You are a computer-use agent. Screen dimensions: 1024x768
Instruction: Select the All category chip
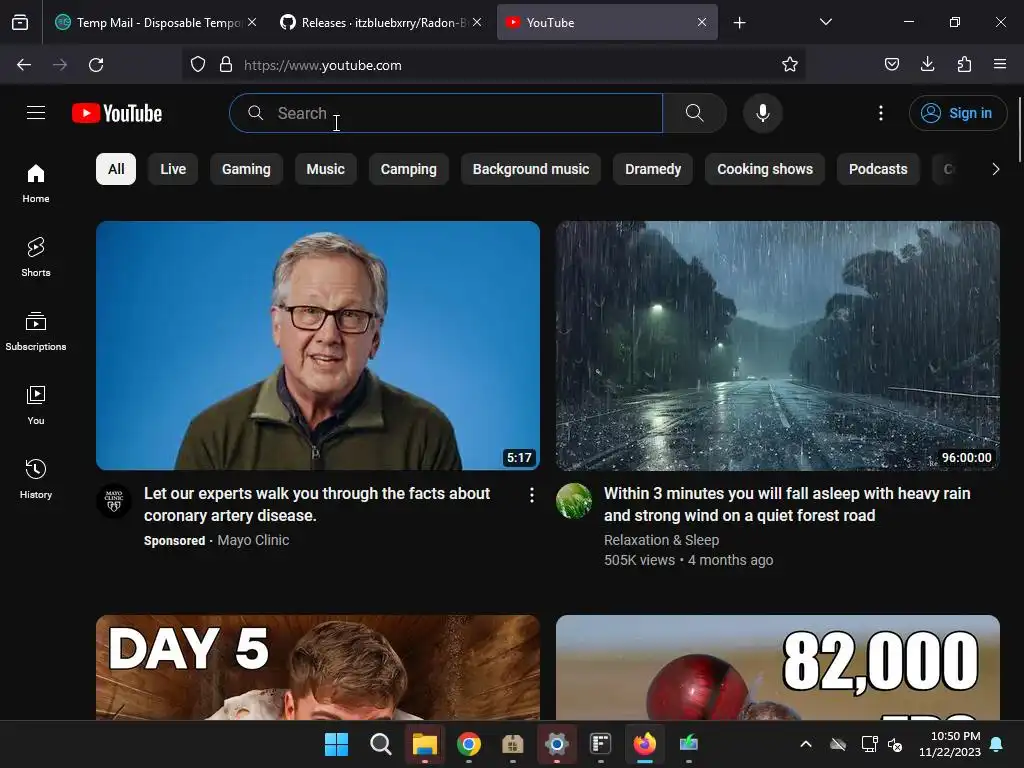coord(116,169)
